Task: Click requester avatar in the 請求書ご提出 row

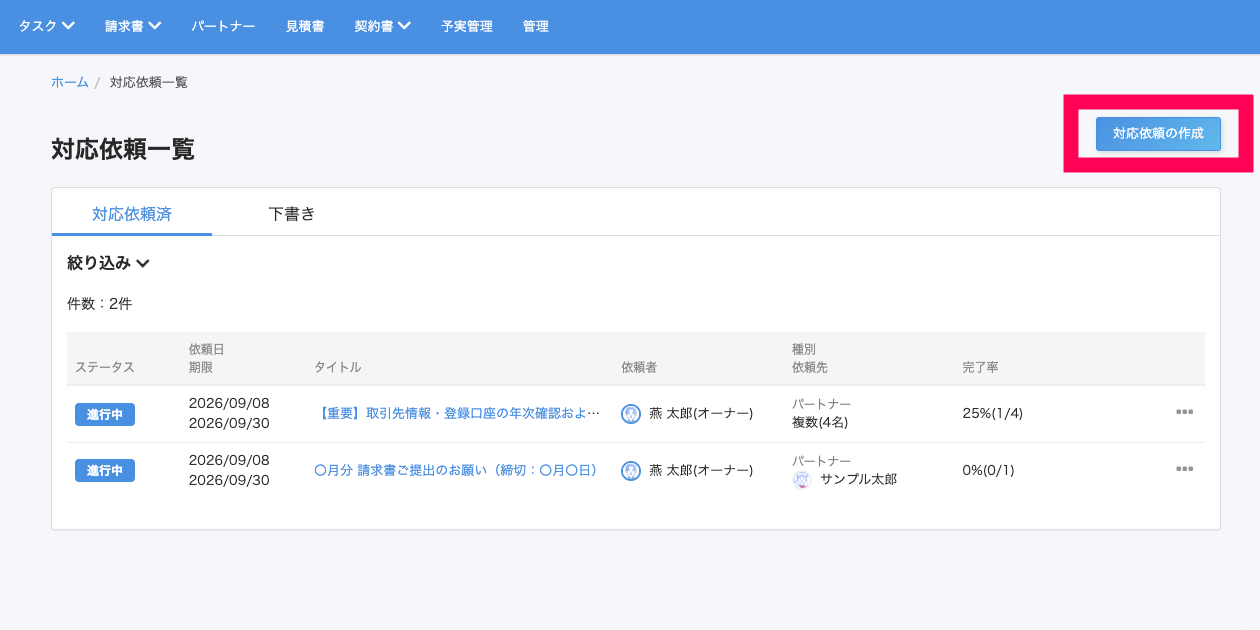Action: [631, 471]
